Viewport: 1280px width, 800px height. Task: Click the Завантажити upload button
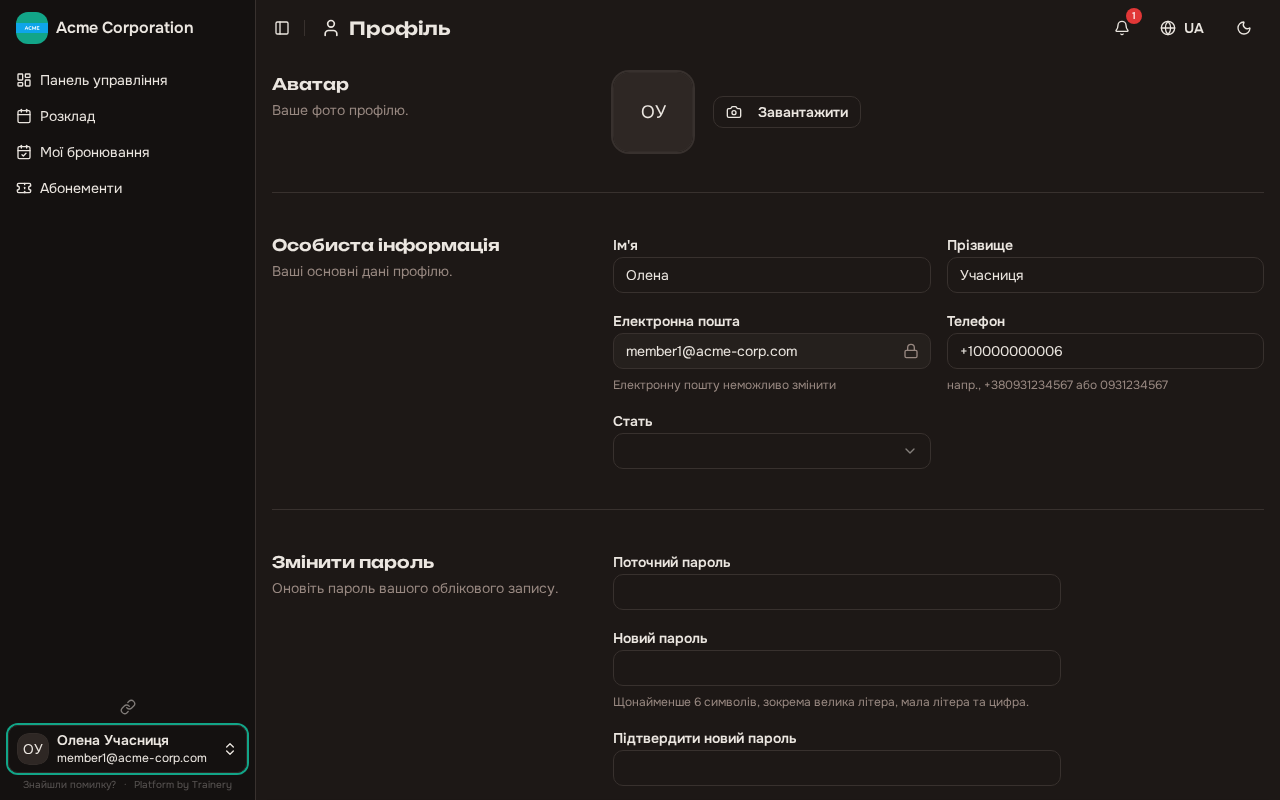point(787,112)
